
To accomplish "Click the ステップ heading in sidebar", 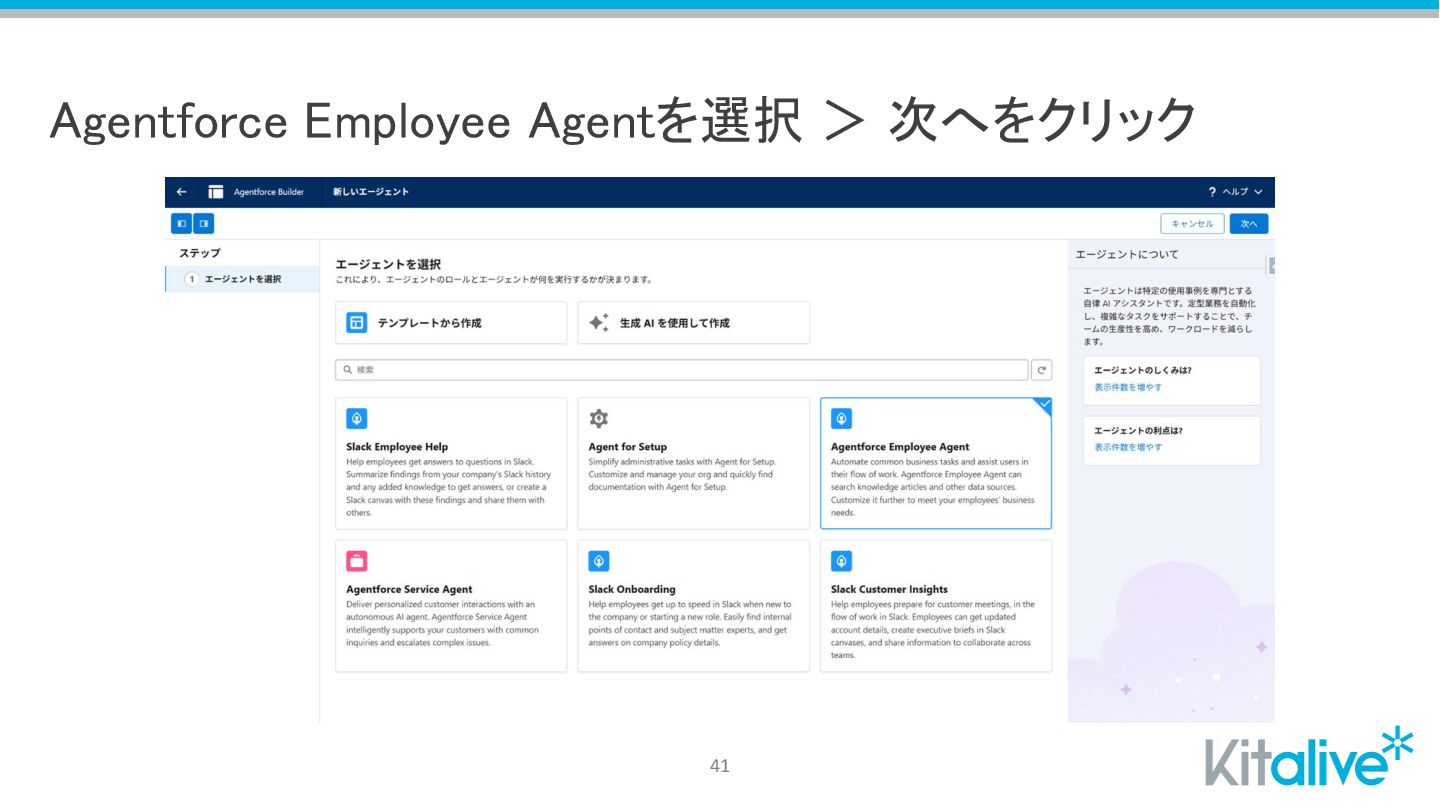I will point(199,253).
